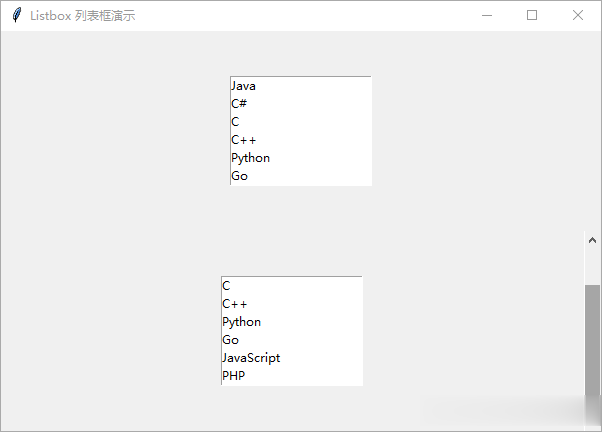Pick C++ in the upper listbox

tap(301, 140)
